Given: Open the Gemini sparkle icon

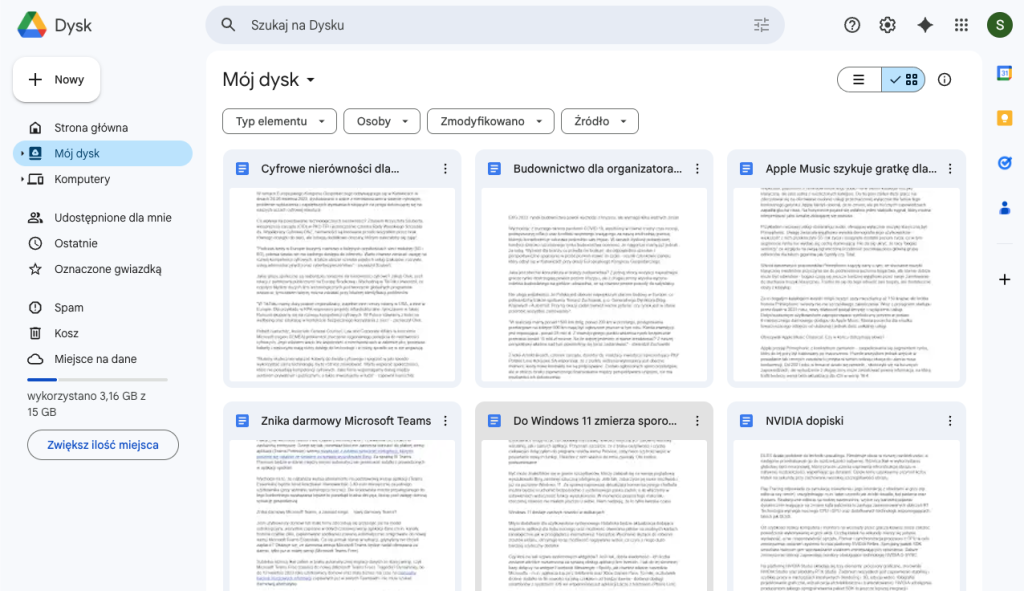Looking at the screenshot, I should (925, 25).
